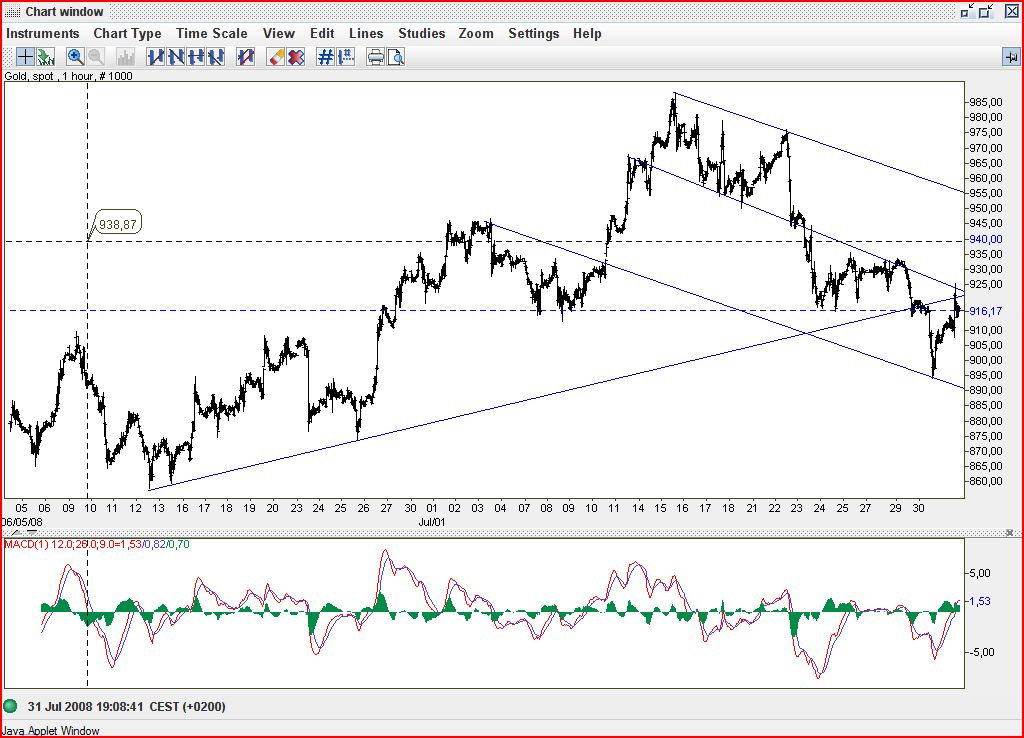Click the Chart window title text
The image size is (1024, 738).
[x=64, y=12]
